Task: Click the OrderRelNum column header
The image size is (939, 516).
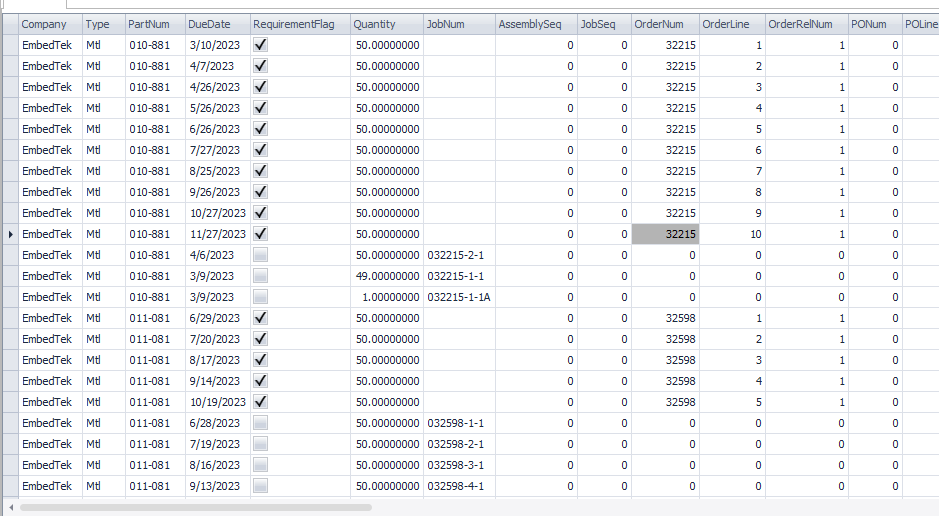Action: tap(806, 25)
